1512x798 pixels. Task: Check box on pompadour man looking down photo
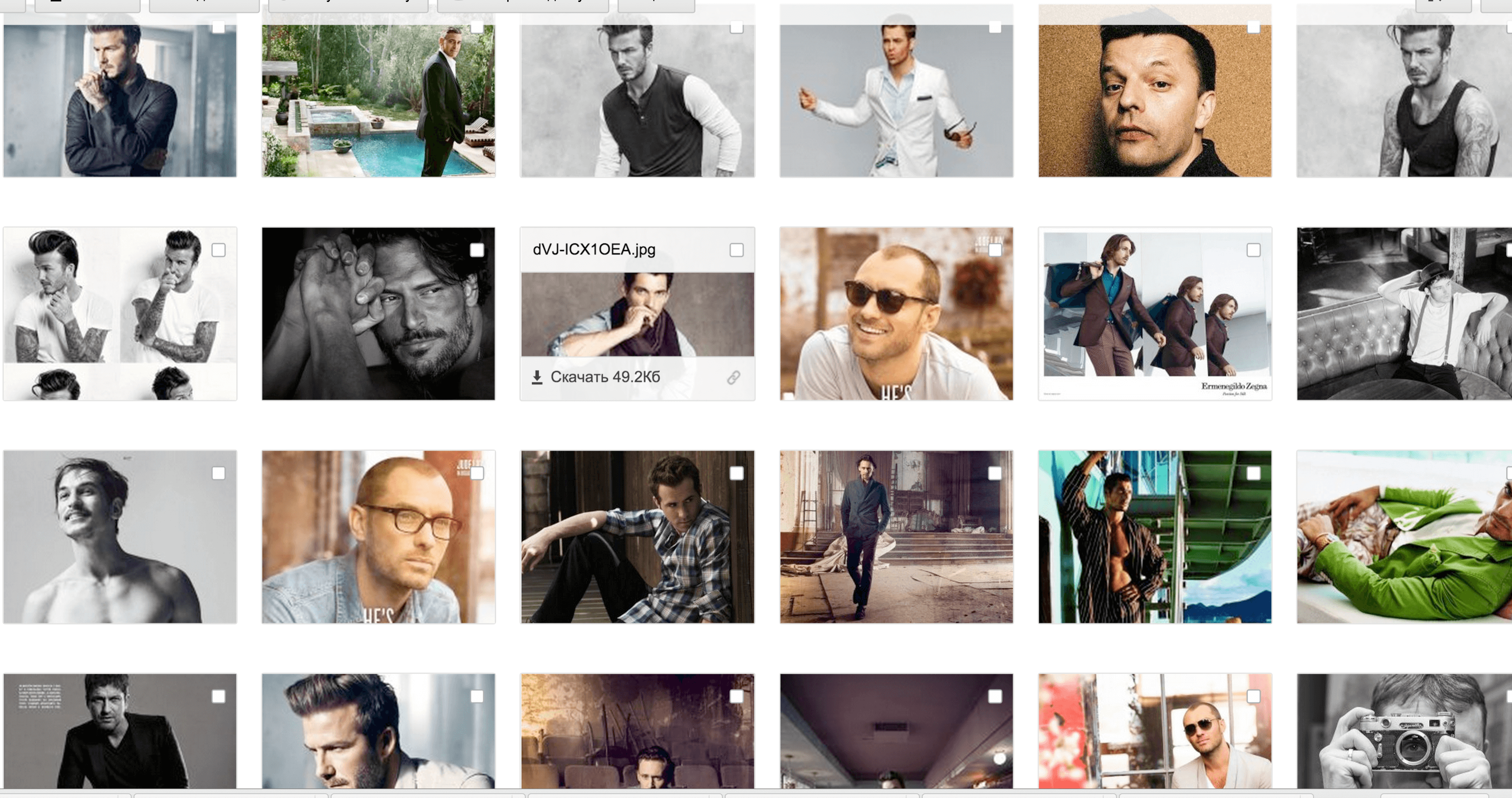477,697
